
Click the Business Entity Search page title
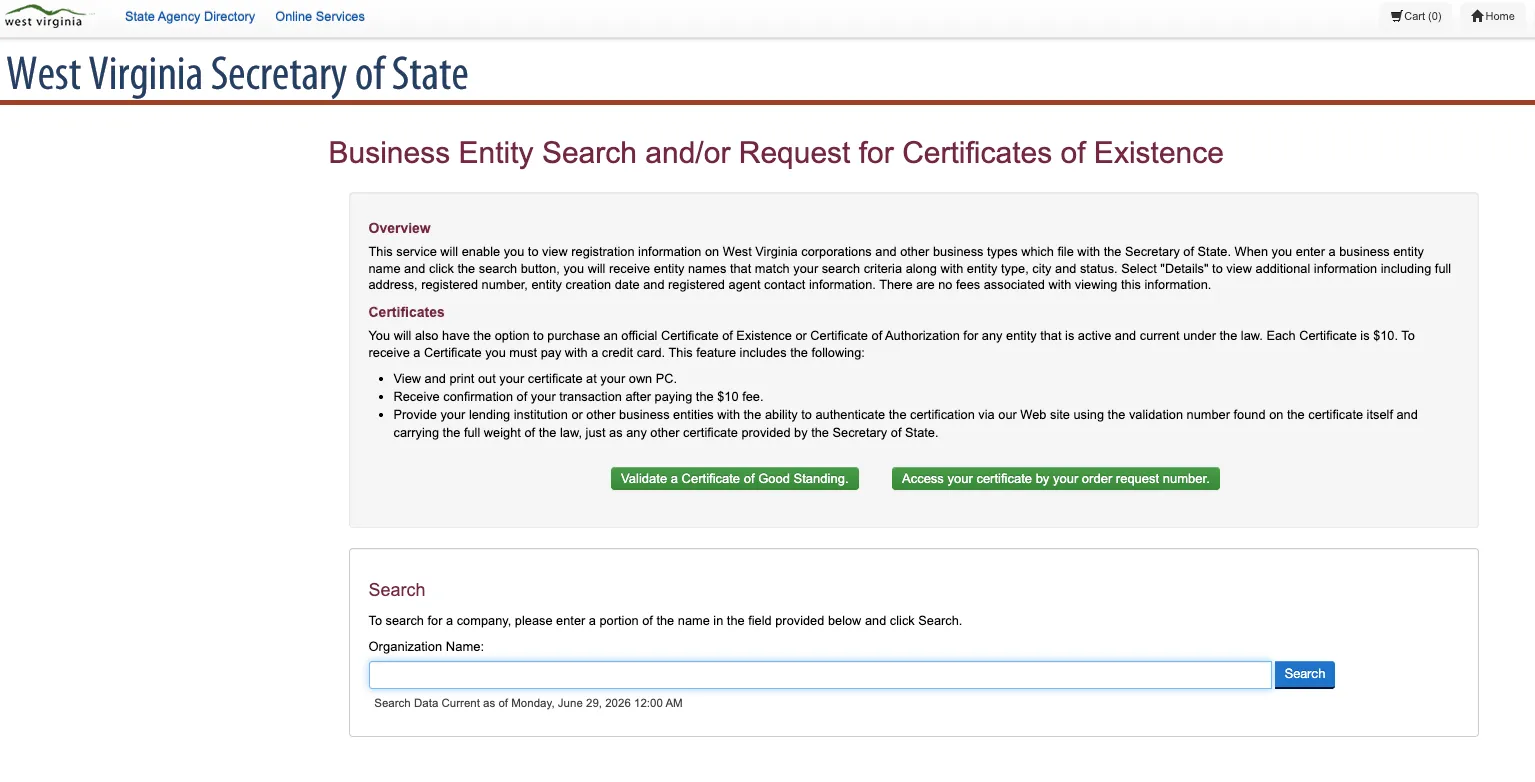pos(776,153)
